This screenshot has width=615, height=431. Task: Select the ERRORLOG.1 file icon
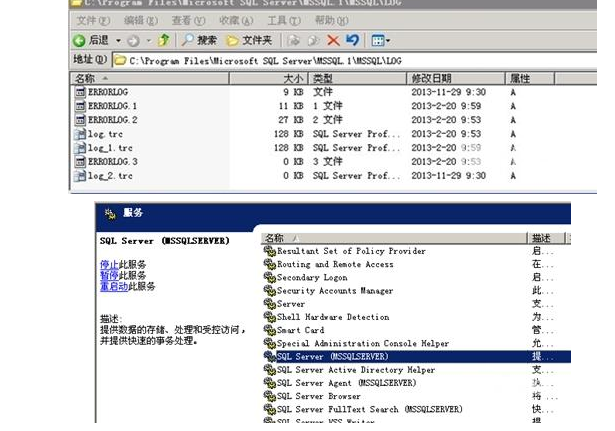tap(80, 106)
